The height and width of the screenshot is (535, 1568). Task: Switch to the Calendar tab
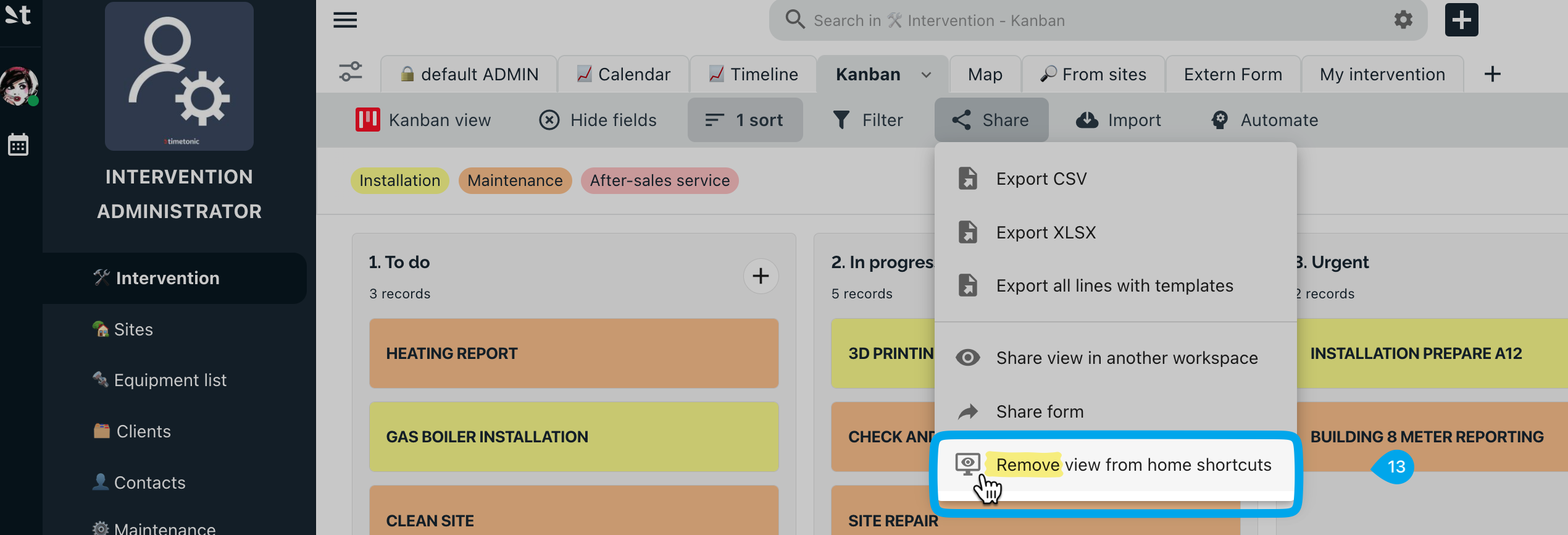point(623,74)
